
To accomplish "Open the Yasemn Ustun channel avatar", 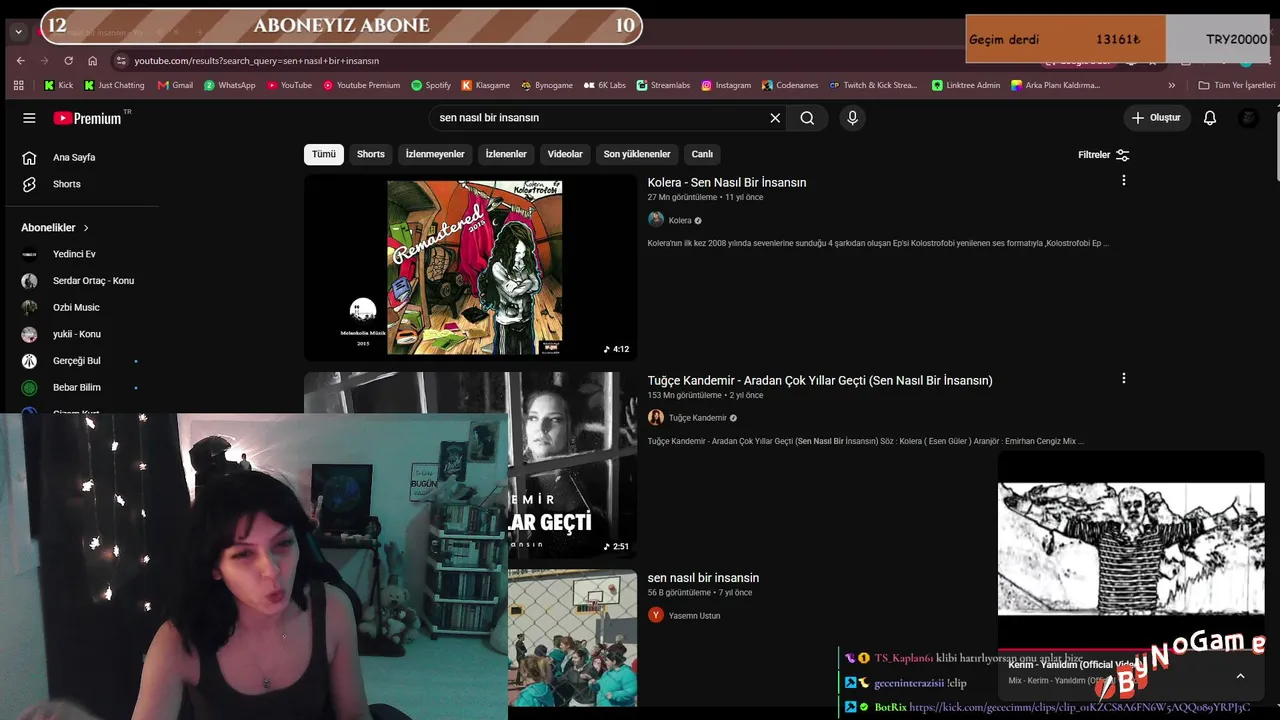I will pyautogui.click(x=656, y=615).
